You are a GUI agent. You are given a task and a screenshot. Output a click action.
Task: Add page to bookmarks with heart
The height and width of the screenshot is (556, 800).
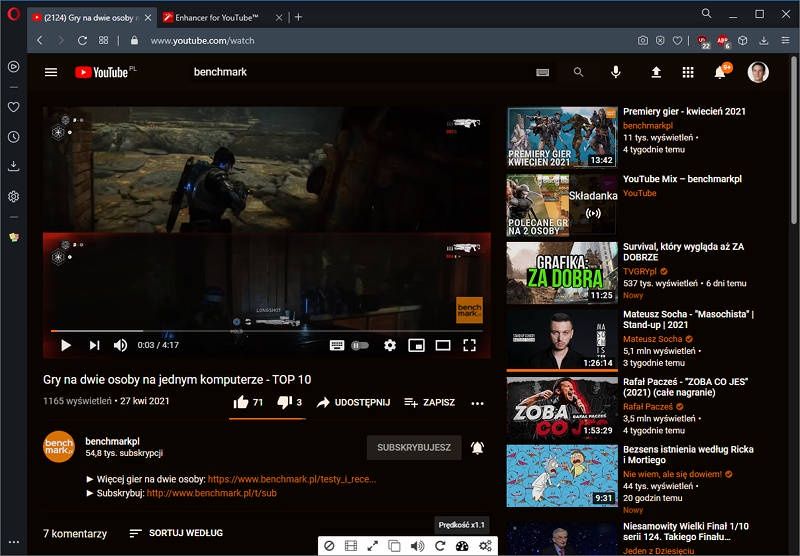point(678,40)
